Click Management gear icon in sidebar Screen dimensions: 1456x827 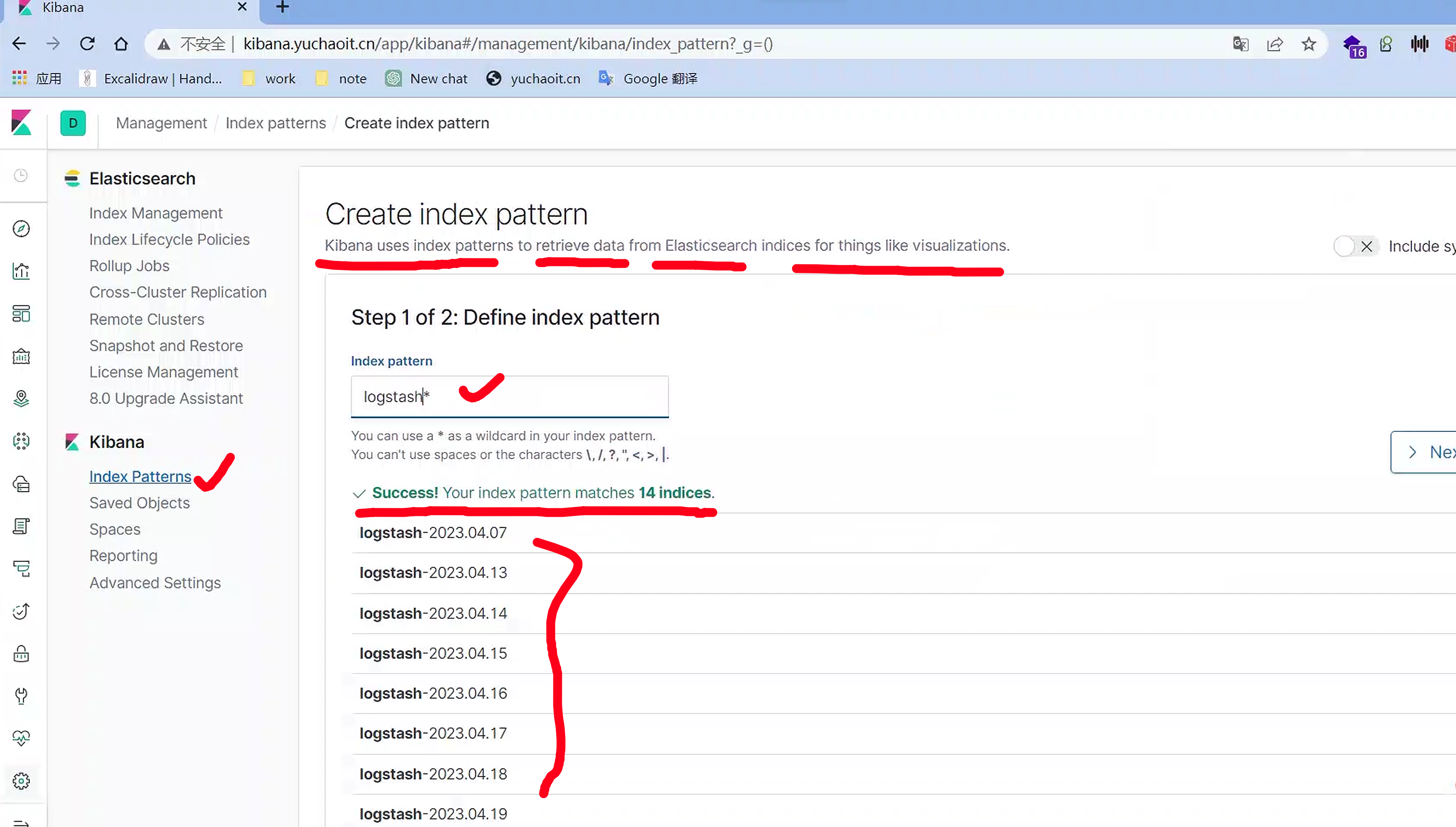[x=21, y=781]
